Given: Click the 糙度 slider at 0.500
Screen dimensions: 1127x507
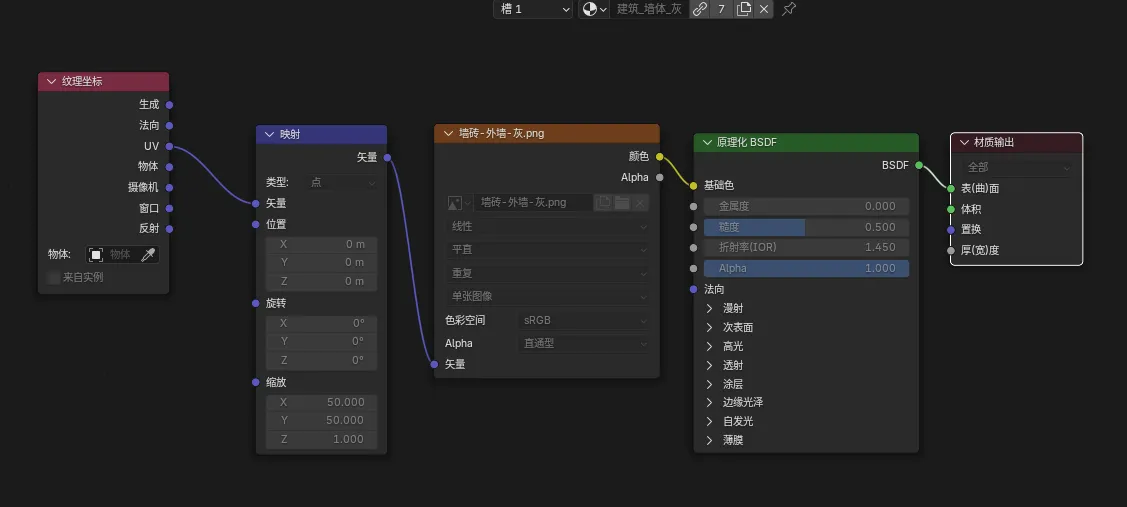Looking at the screenshot, I should point(805,227).
